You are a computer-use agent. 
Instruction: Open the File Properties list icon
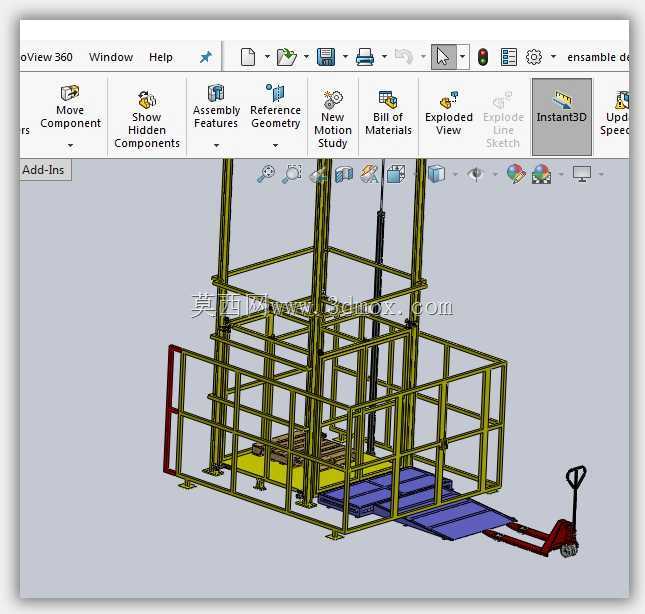(508, 57)
